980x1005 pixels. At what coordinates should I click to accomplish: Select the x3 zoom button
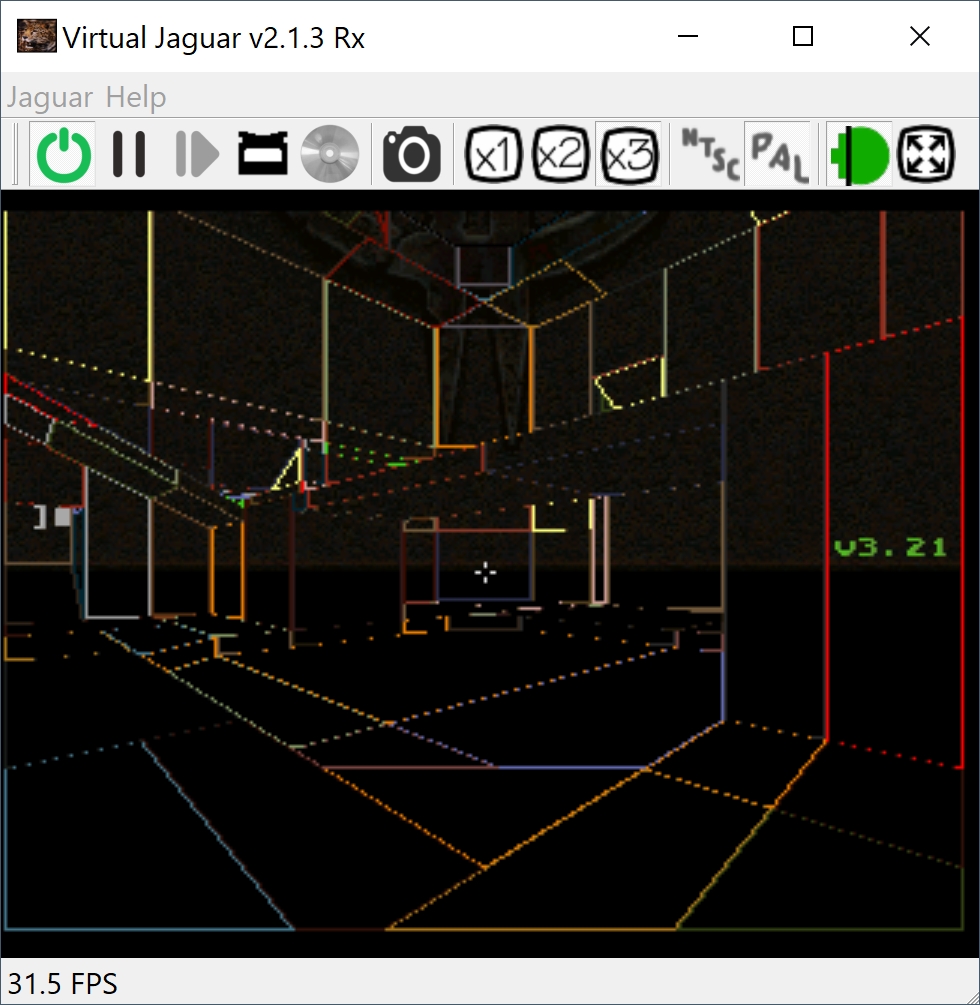pyautogui.click(x=628, y=154)
